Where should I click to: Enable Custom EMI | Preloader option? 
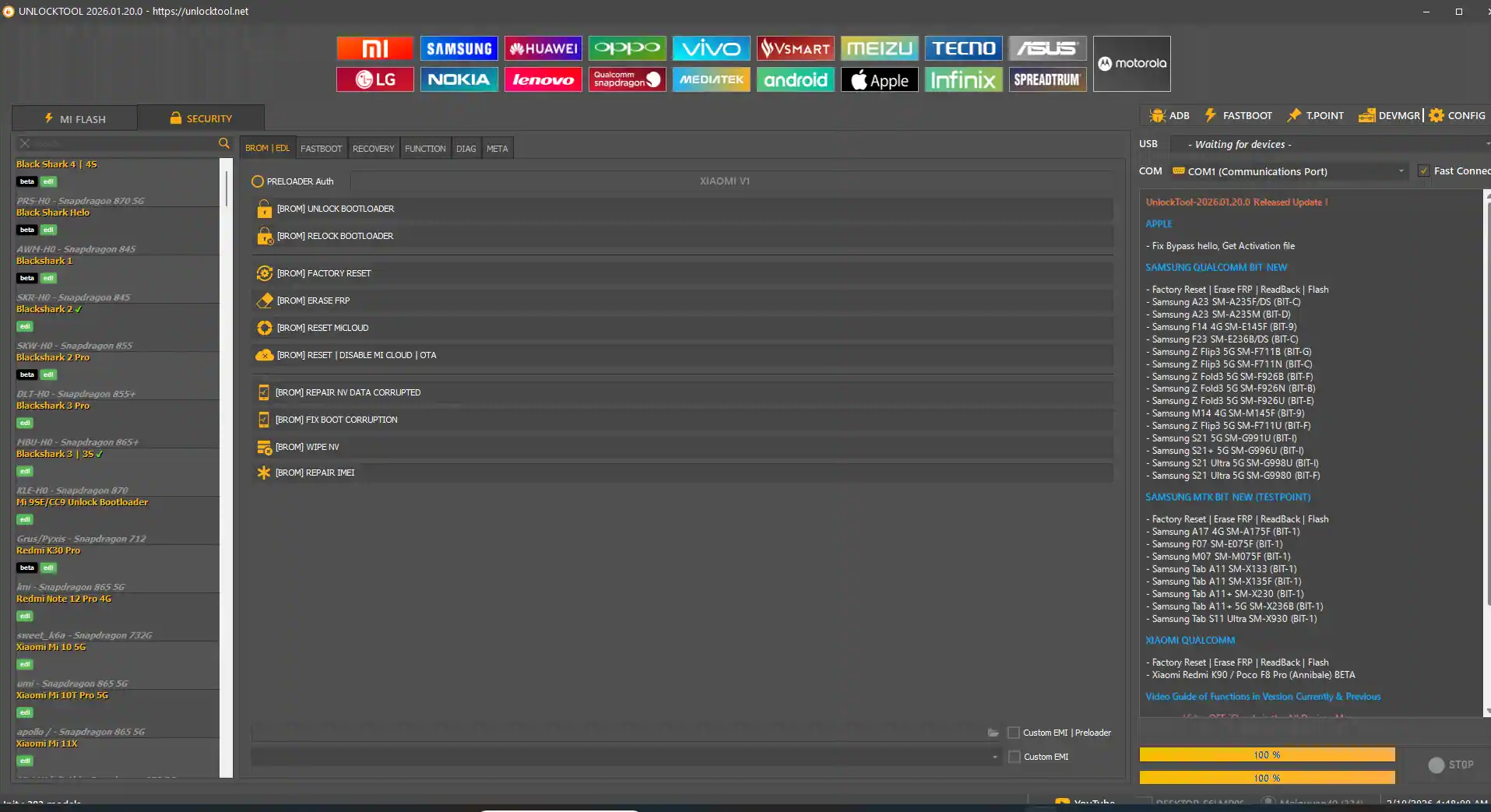point(1014,733)
